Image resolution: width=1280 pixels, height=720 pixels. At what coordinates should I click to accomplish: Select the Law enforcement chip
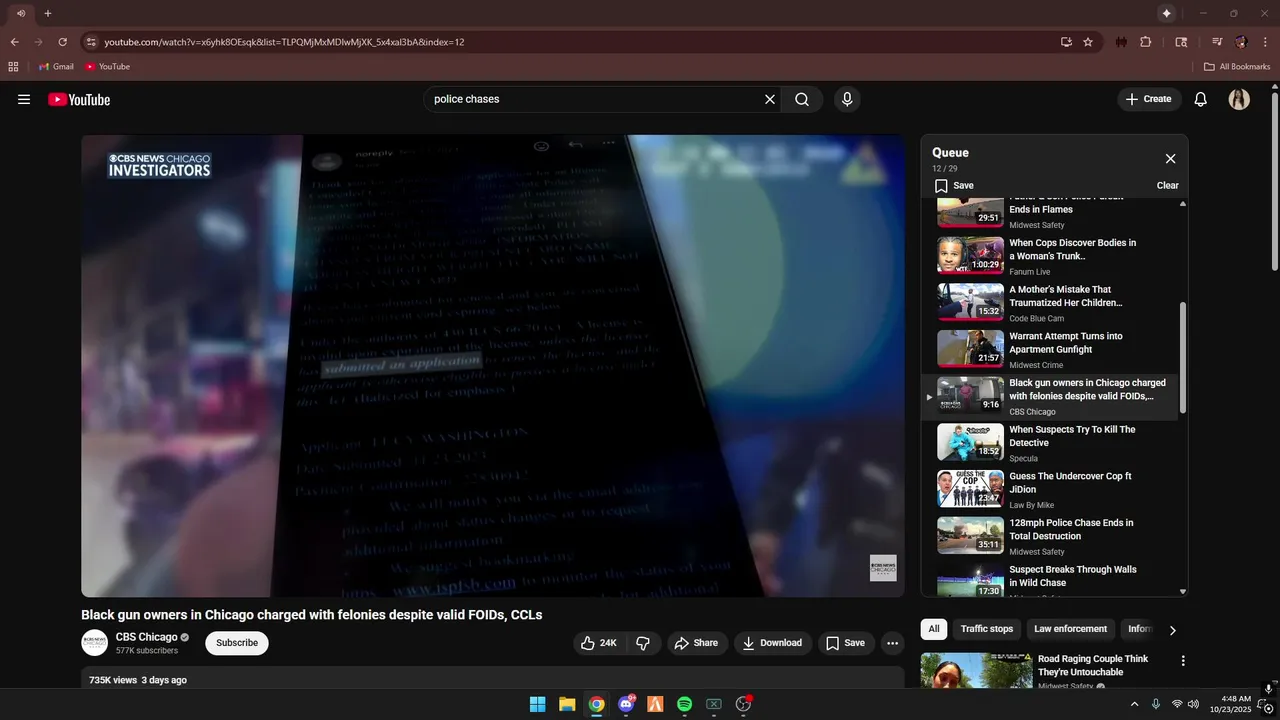(x=1070, y=629)
